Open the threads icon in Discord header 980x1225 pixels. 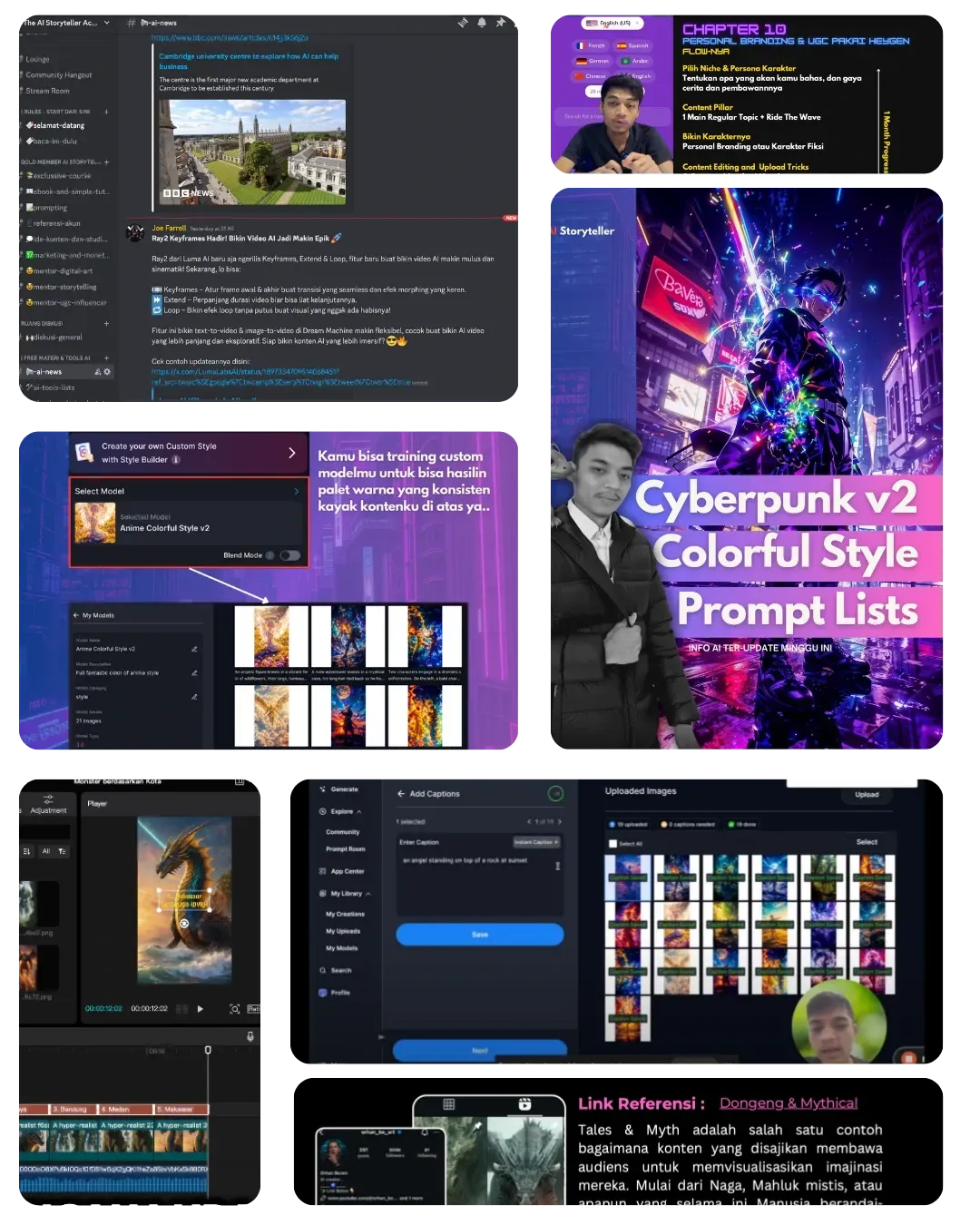463,23
